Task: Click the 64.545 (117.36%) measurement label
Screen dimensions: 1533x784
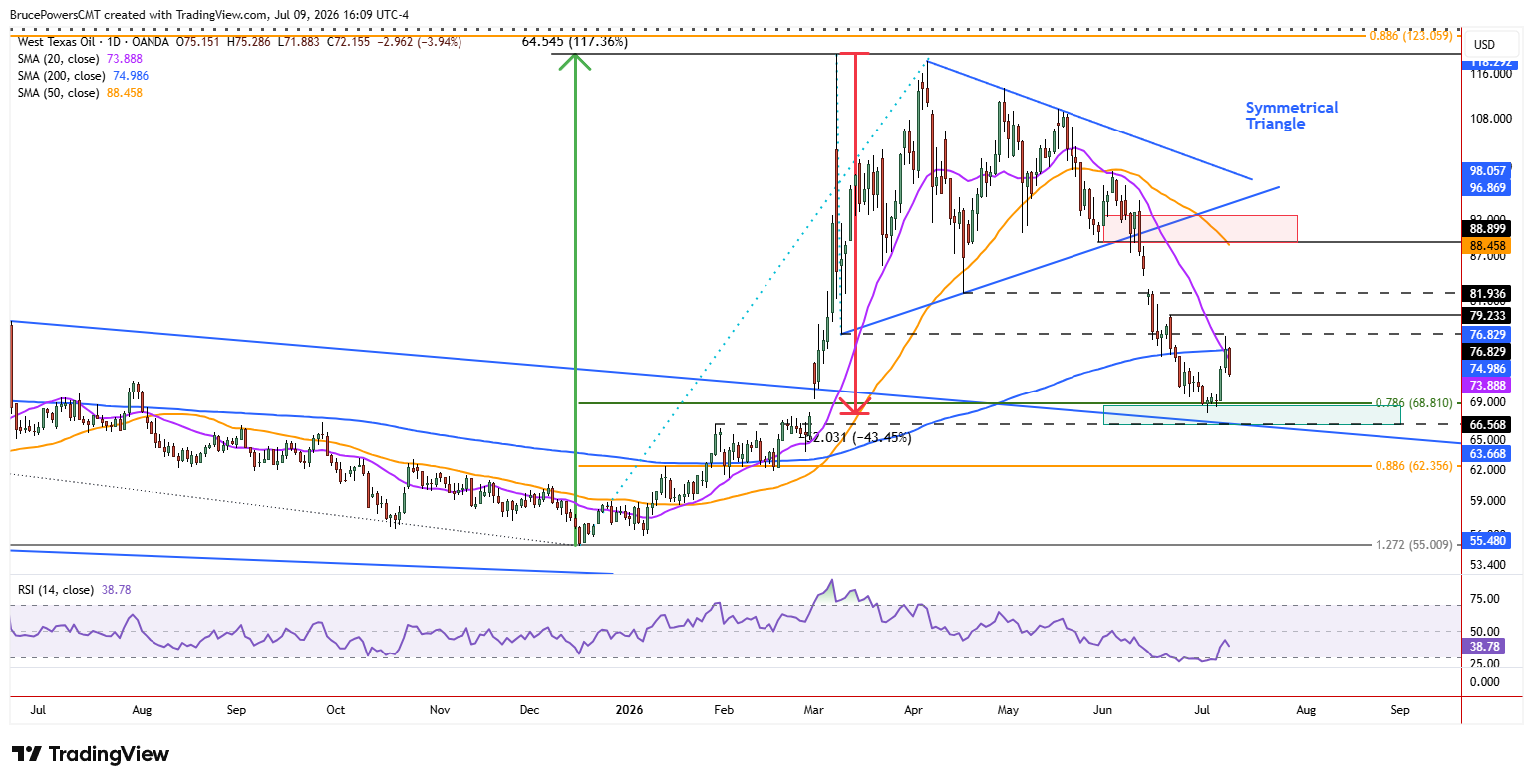Action: click(575, 42)
